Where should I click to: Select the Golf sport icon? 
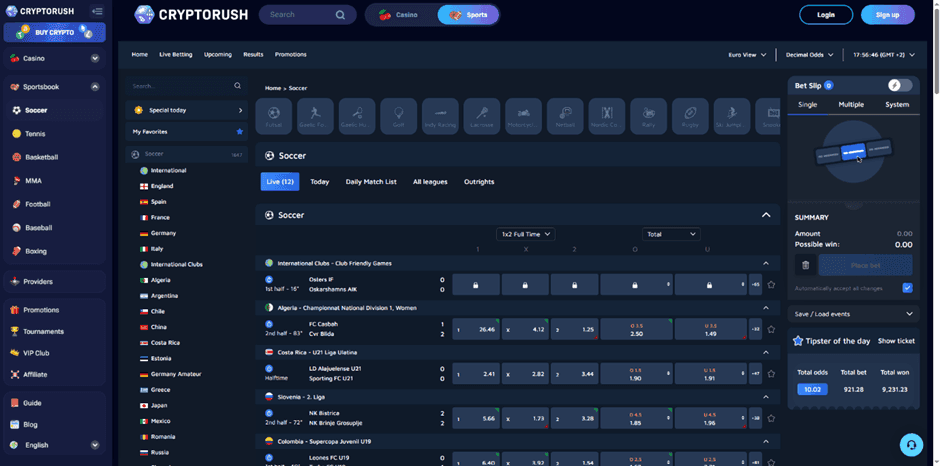(x=399, y=115)
